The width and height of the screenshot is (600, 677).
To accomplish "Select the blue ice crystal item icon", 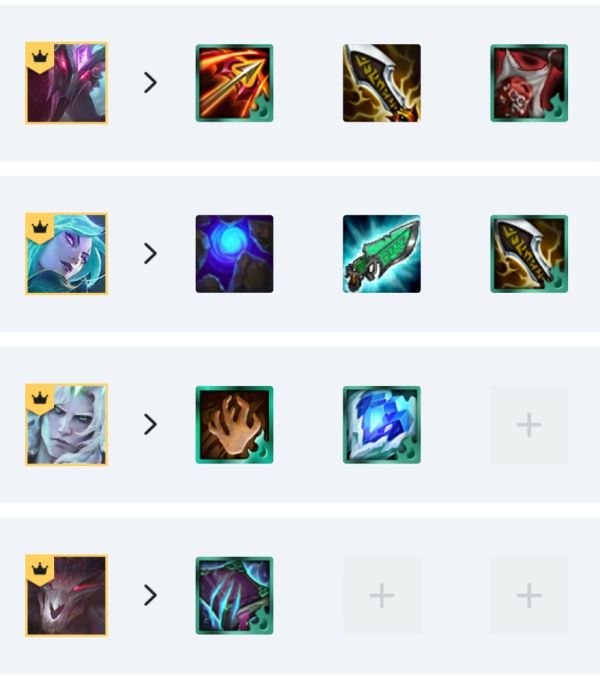I will coord(382,425).
